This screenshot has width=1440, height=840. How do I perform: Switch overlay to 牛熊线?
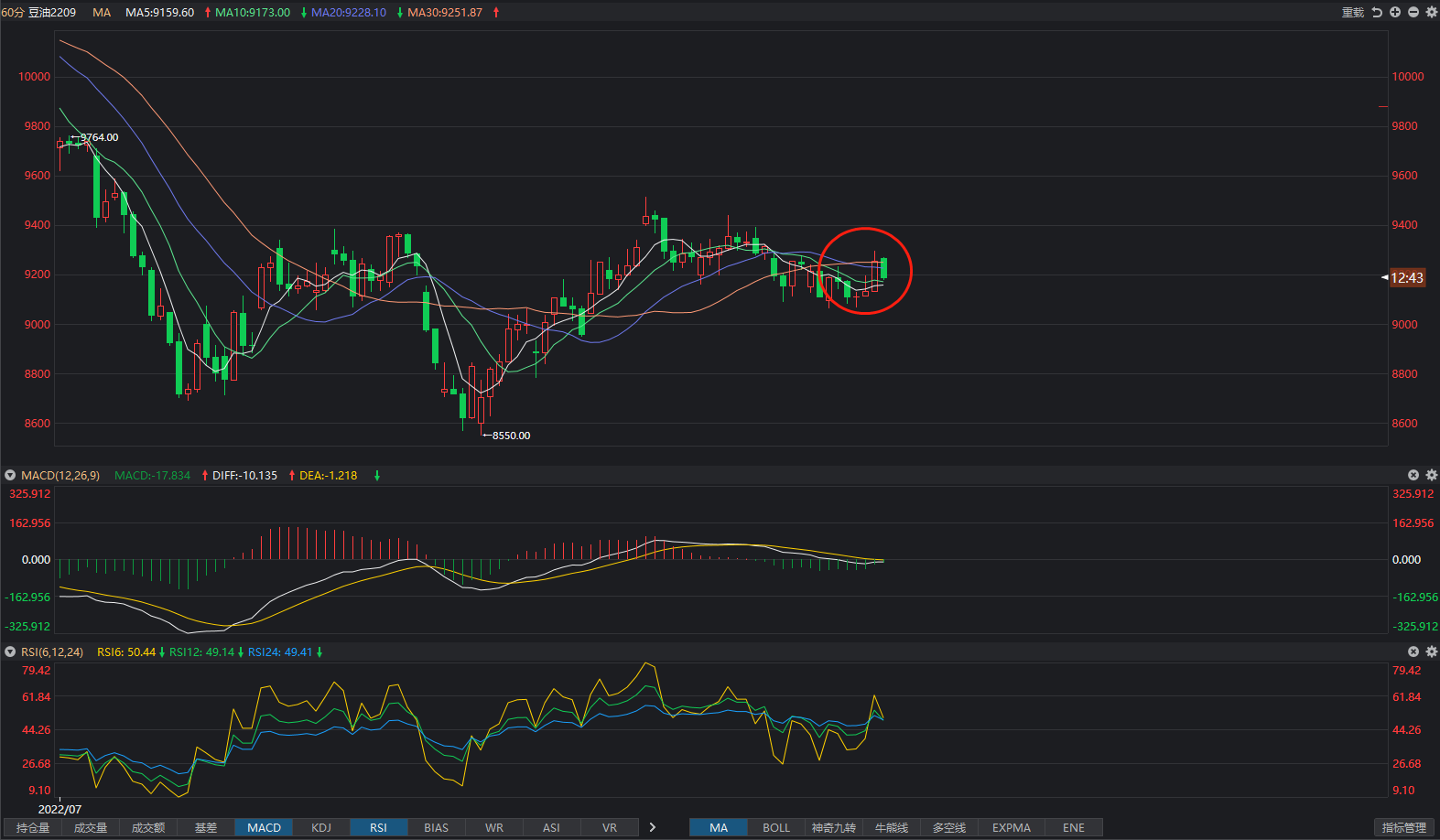pyautogui.click(x=892, y=827)
